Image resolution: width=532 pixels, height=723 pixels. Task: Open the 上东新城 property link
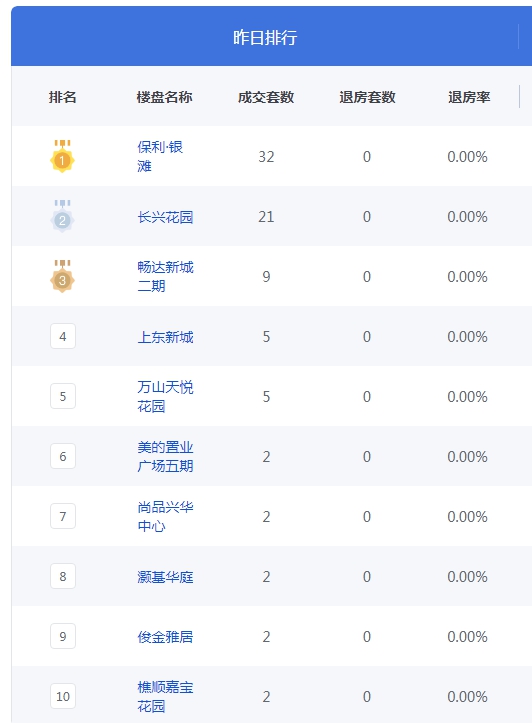point(165,337)
